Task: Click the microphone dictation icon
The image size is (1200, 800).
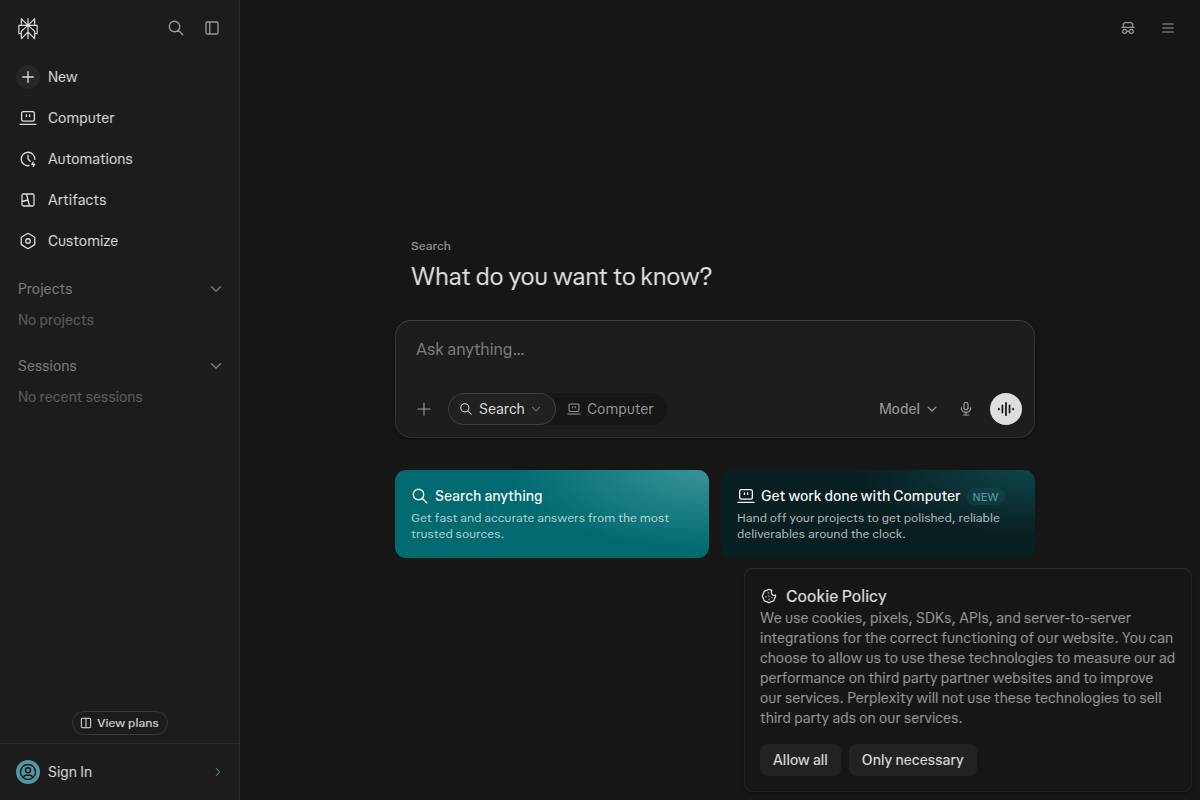Action: pos(966,409)
